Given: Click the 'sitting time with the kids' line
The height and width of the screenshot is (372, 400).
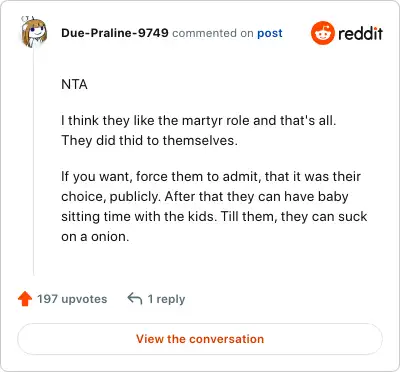Looking at the screenshot, I should tap(214, 217).
